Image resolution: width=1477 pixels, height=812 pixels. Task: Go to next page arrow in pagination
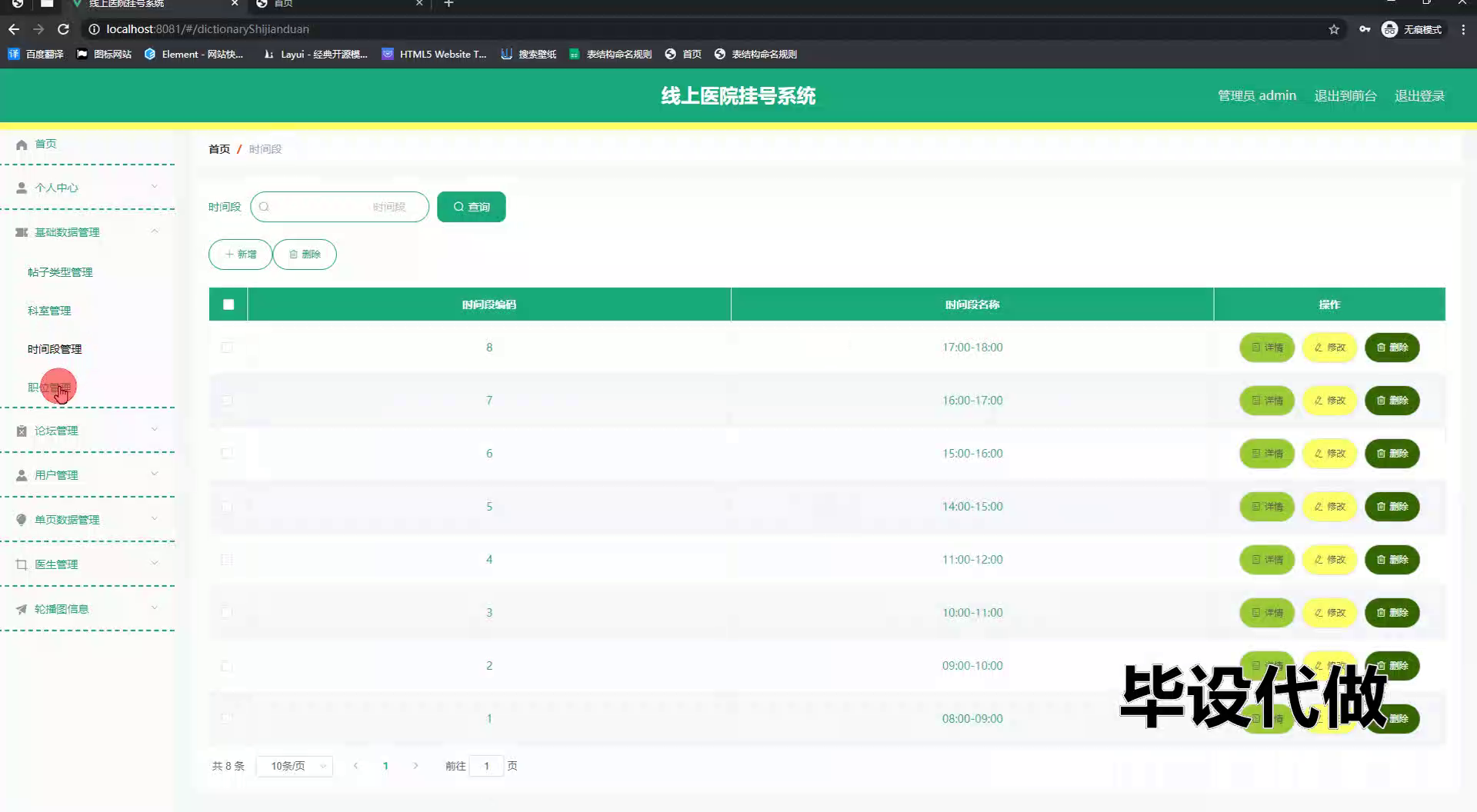tap(415, 766)
